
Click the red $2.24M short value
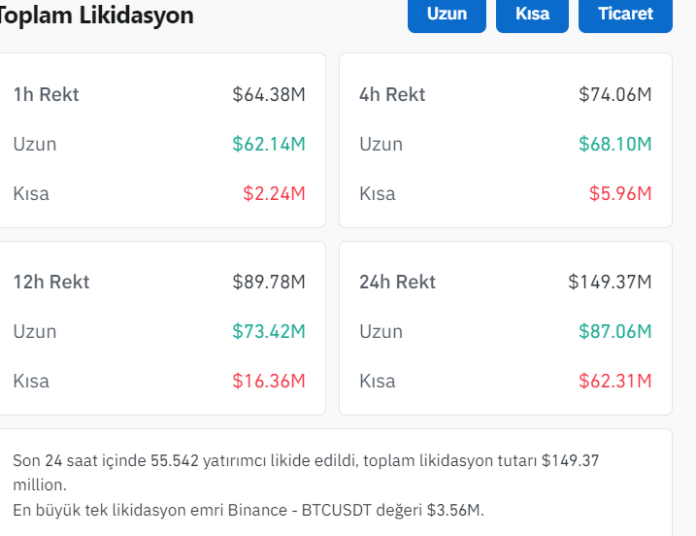(274, 194)
